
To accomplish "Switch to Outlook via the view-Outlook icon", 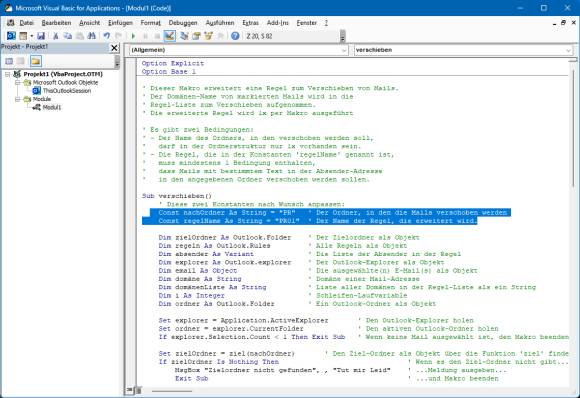I will 11,36.
